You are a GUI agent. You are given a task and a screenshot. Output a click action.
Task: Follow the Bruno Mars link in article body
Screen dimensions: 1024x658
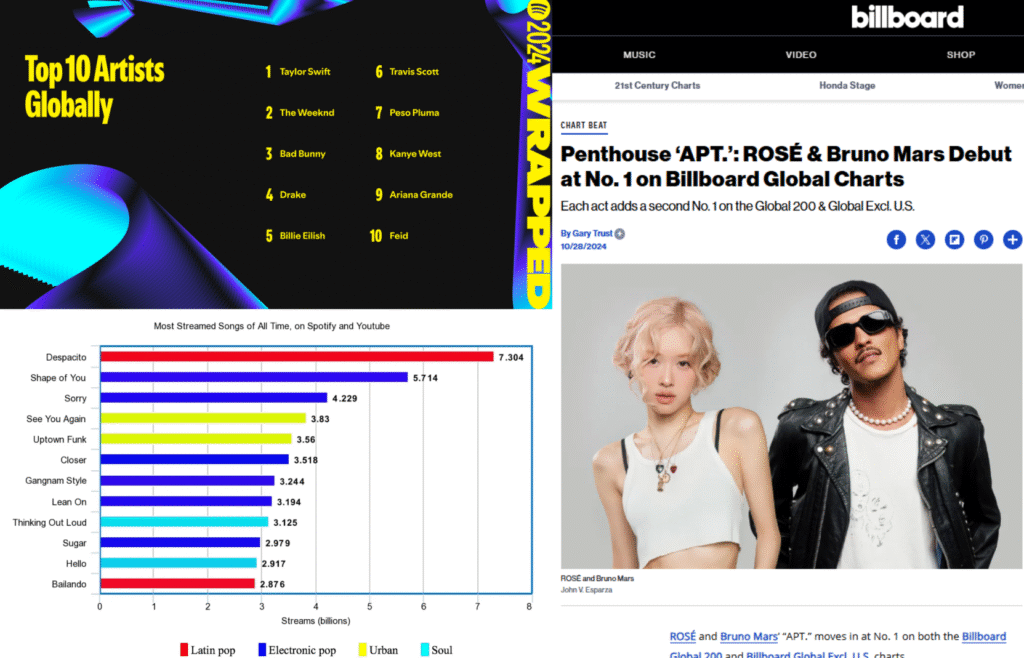click(x=748, y=636)
